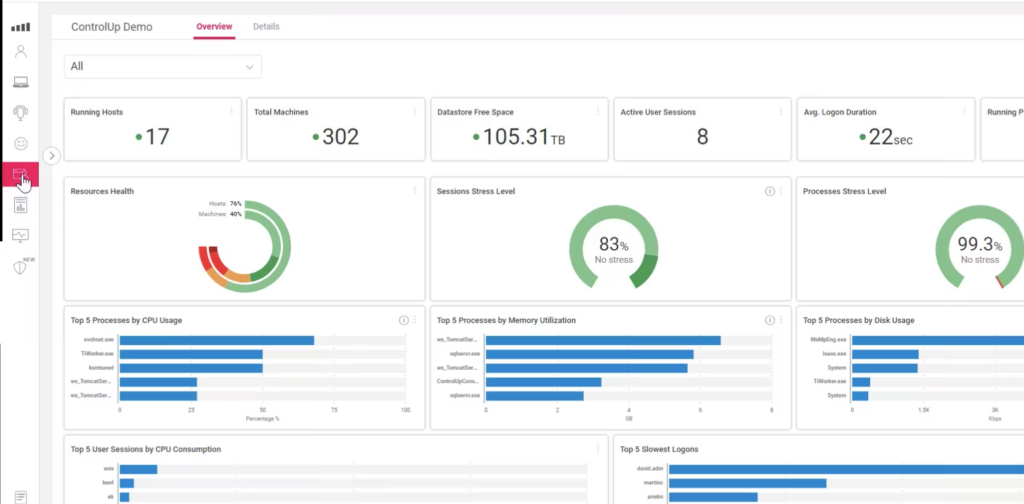The width and height of the screenshot is (1024, 504).
Task: Open the headset support sidebar icon
Action: coord(20,113)
